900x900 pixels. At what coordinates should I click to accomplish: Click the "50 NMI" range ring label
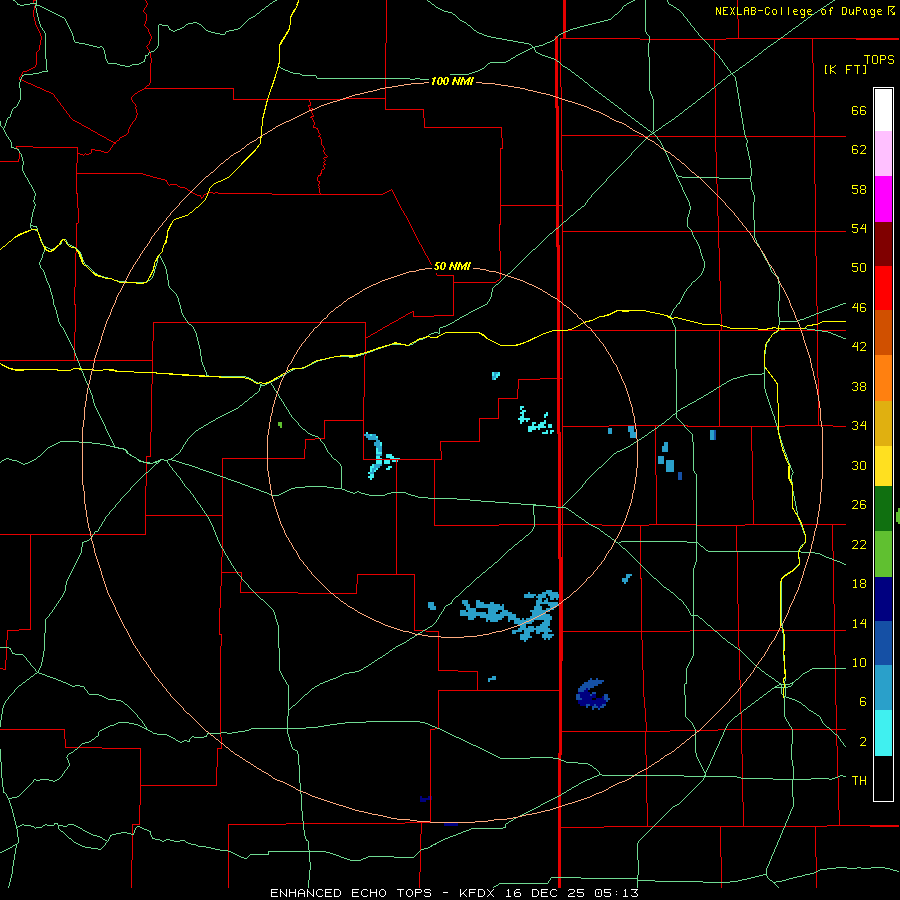(452, 266)
